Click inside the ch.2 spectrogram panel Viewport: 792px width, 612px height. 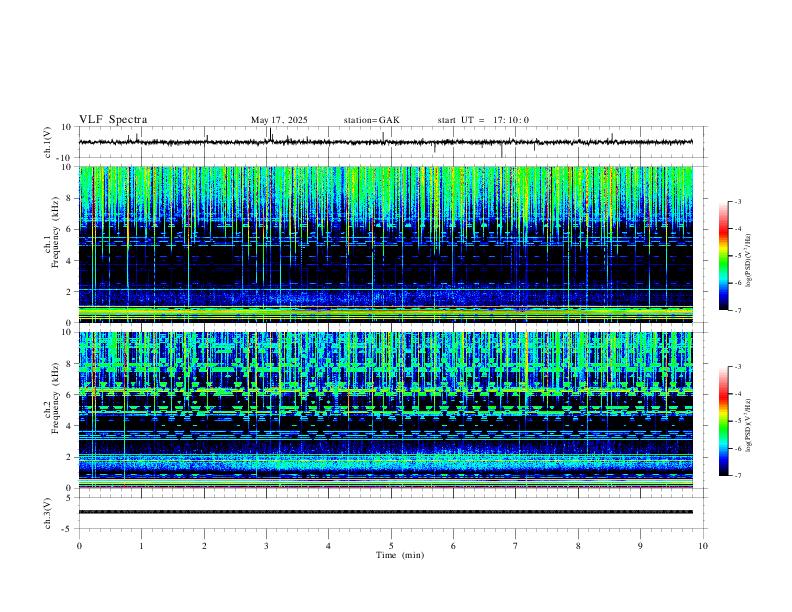click(x=386, y=410)
